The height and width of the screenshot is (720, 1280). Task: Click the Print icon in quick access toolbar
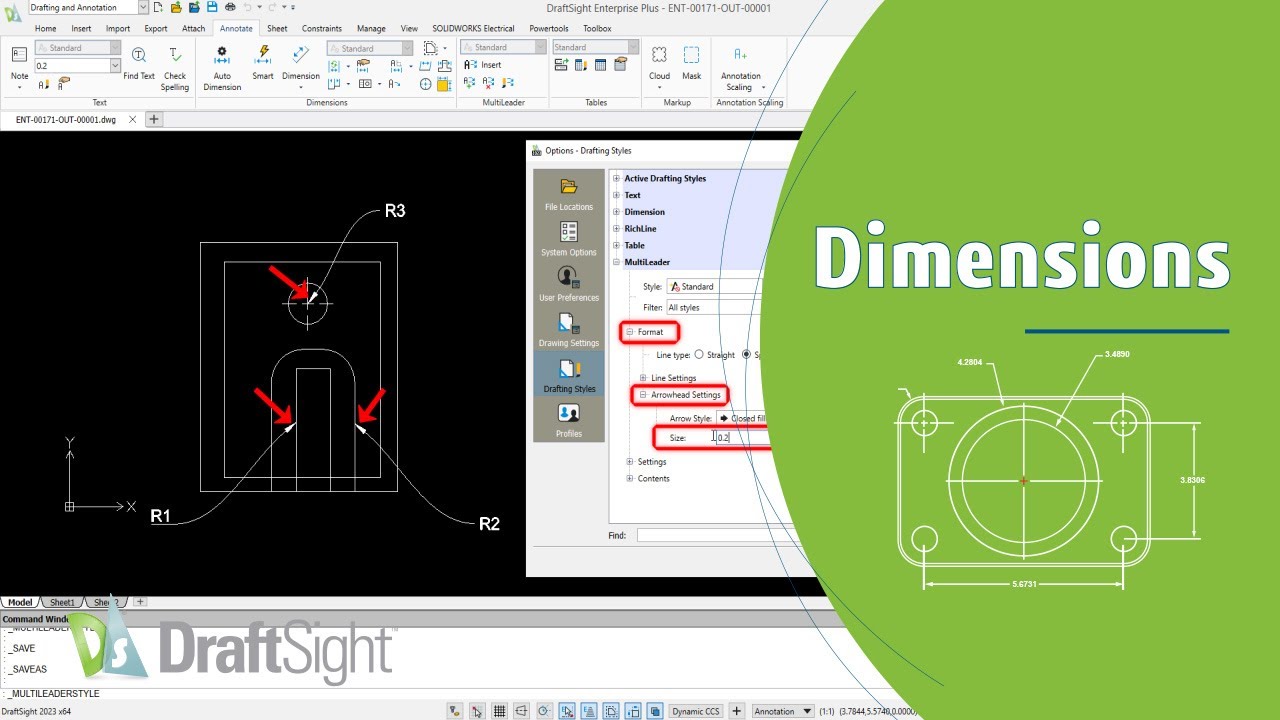(228, 7)
